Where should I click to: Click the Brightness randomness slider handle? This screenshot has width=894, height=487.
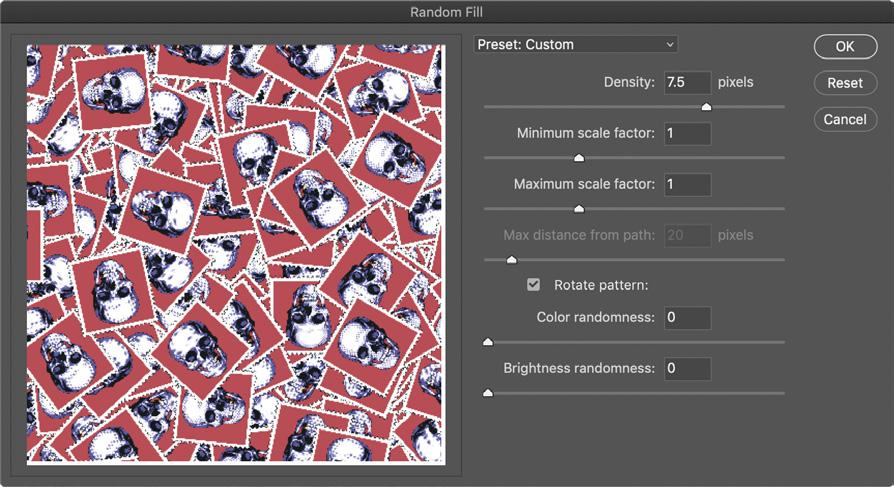(x=488, y=393)
